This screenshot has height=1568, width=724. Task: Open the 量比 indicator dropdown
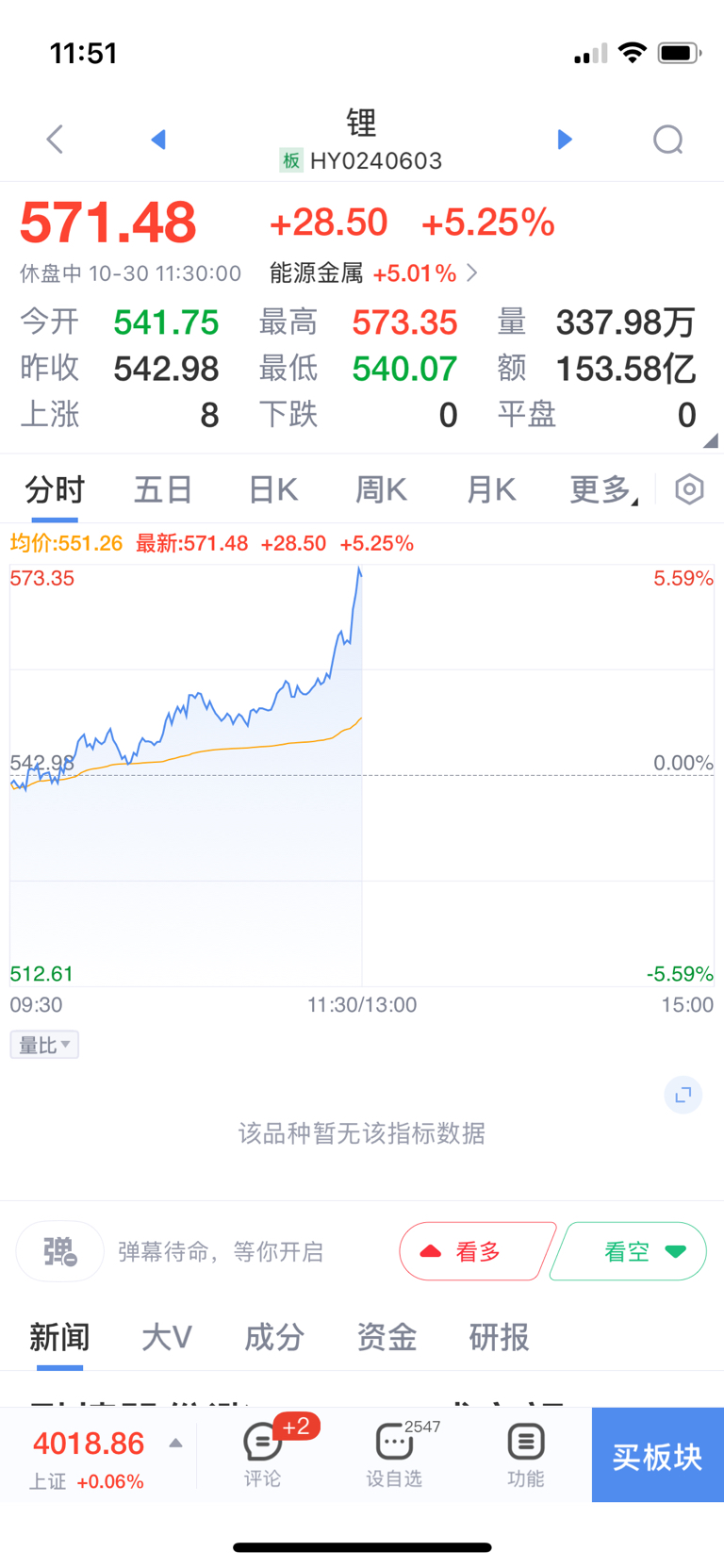click(44, 1045)
